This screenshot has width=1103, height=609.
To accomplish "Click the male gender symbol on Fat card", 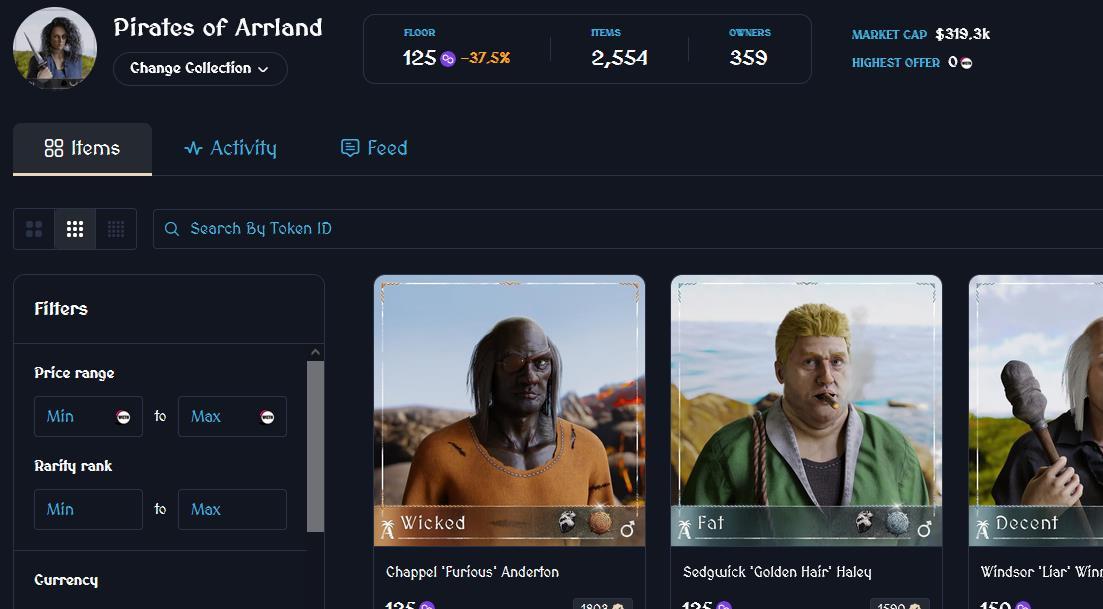I will [924, 528].
